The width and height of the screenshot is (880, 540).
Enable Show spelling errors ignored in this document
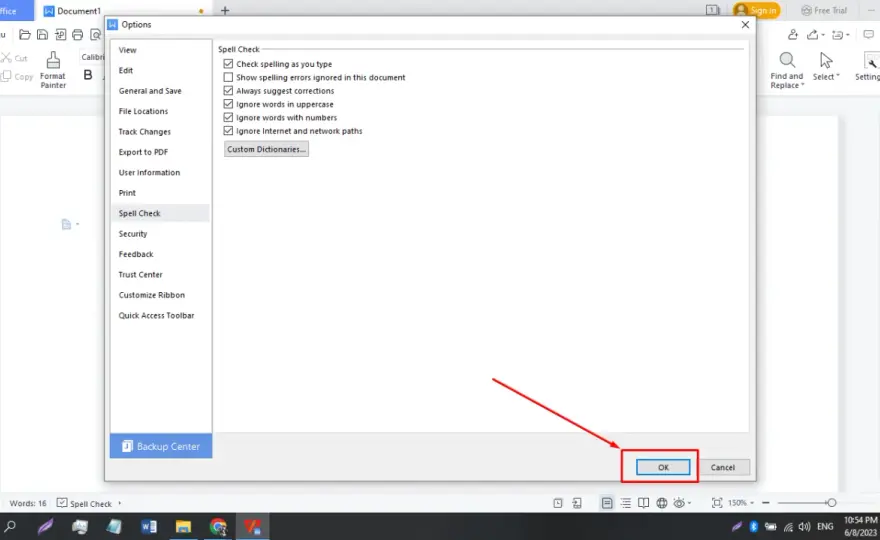[228, 77]
